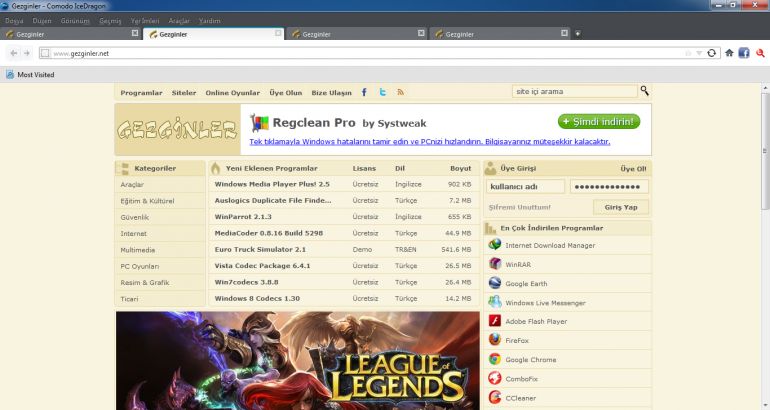Click the Google Chrome icon in list
Screen dimensions: 770x410
click(495, 359)
